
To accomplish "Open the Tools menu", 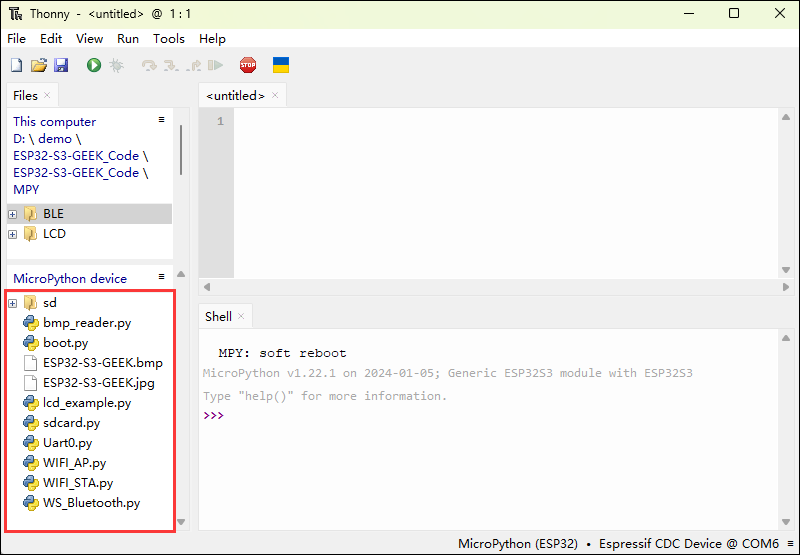I will coord(168,39).
